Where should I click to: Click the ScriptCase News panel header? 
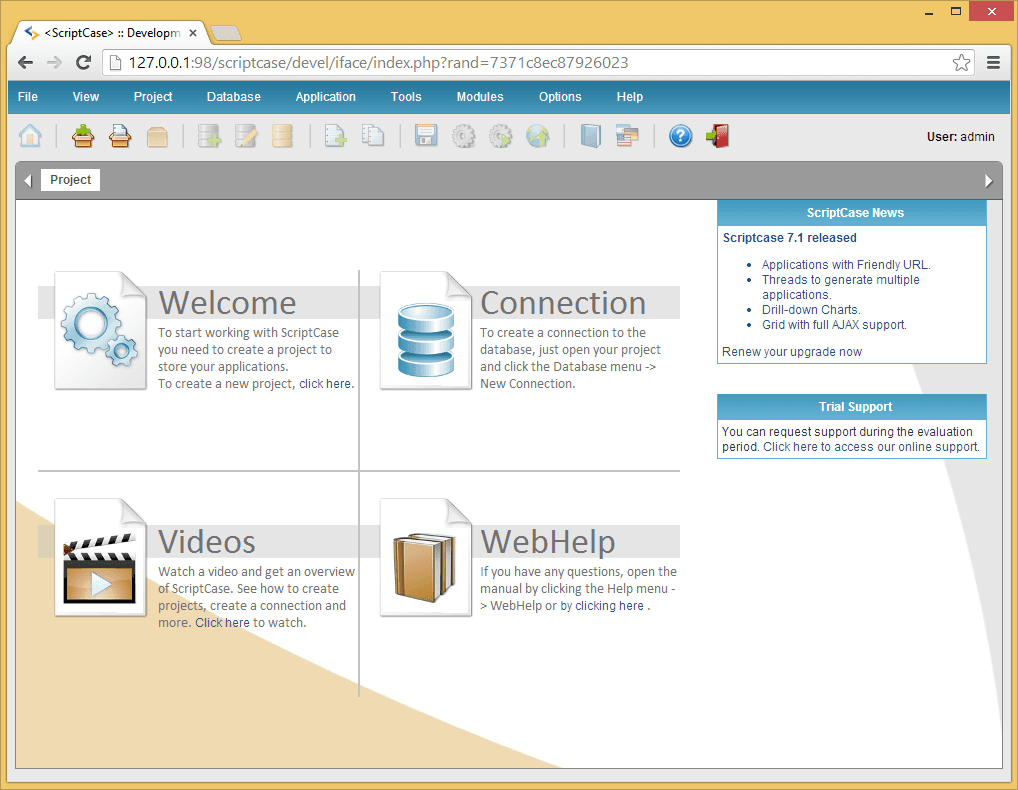click(x=852, y=213)
